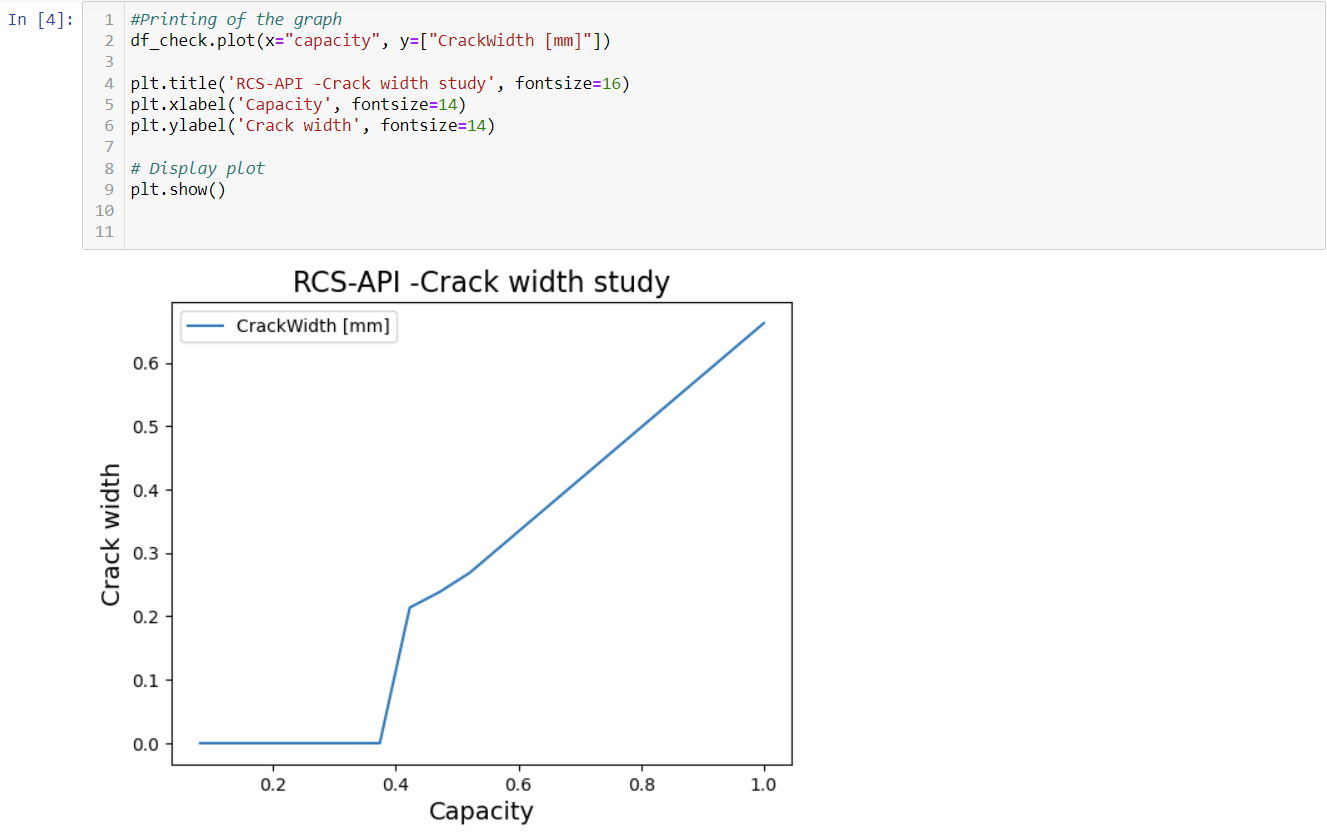This screenshot has width=1327, height=833.
Task: Click the plt.show() call
Action: pyautogui.click(x=177, y=189)
